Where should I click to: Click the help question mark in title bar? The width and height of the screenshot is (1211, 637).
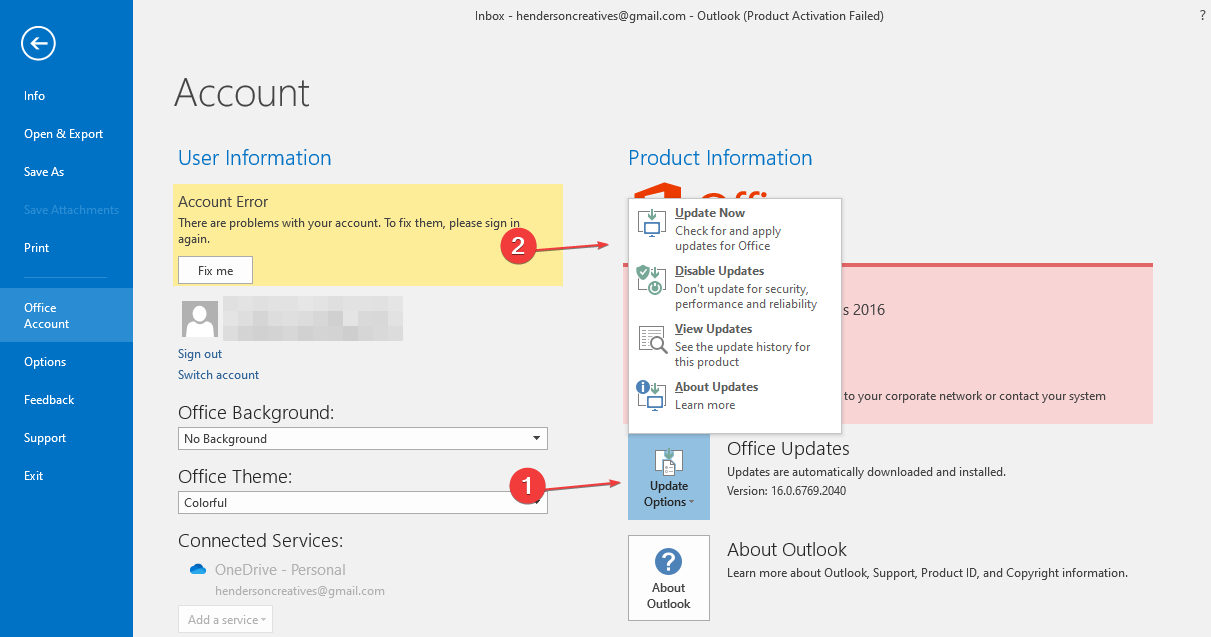[x=1202, y=16]
